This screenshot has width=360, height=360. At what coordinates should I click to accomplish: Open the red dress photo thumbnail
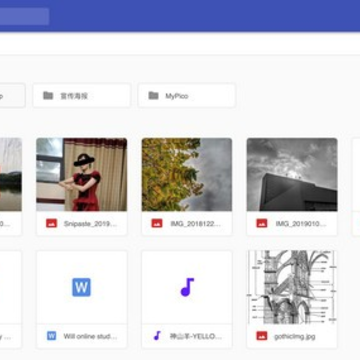pyautogui.click(x=82, y=175)
